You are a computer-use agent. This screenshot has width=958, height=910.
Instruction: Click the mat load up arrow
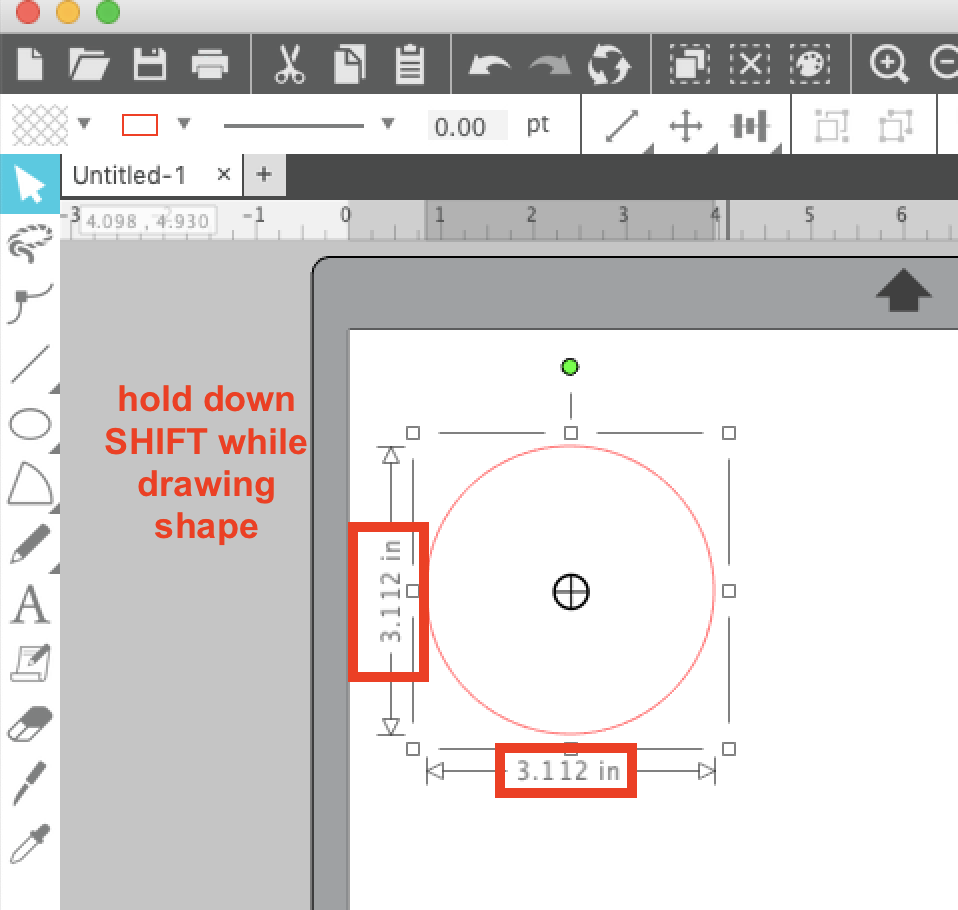[x=904, y=290]
